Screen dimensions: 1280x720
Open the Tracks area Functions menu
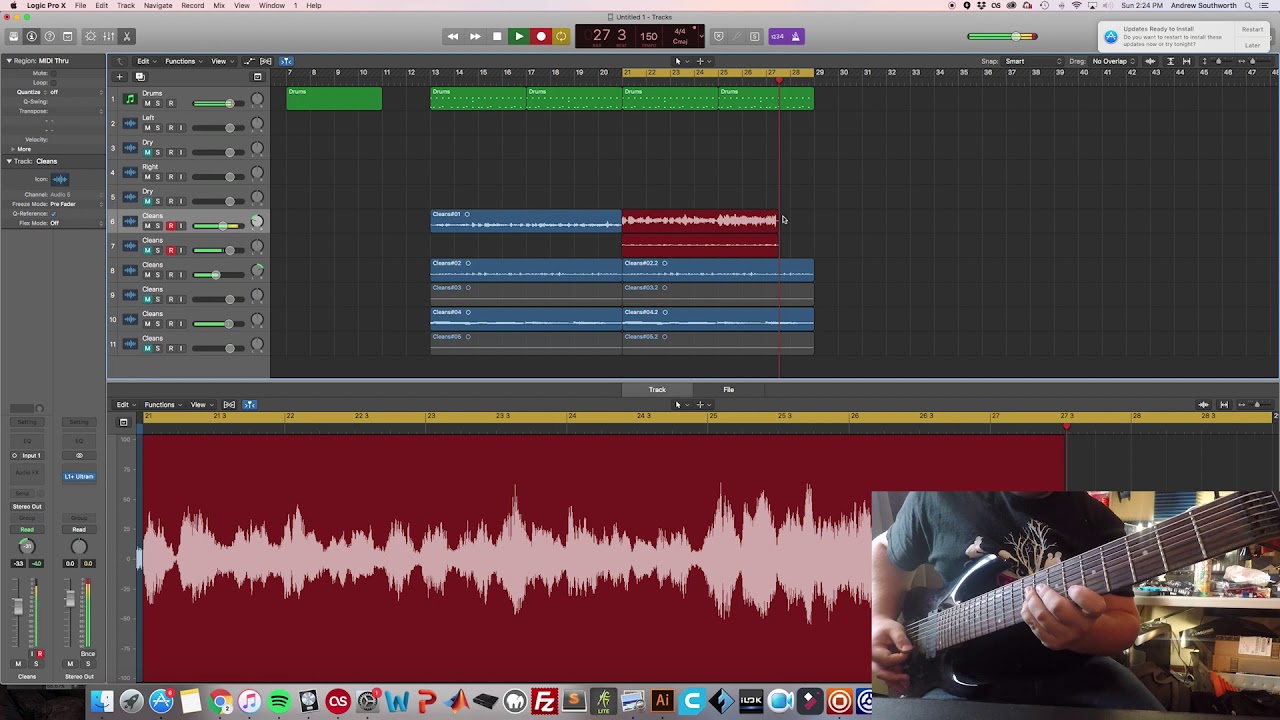(x=183, y=61)
